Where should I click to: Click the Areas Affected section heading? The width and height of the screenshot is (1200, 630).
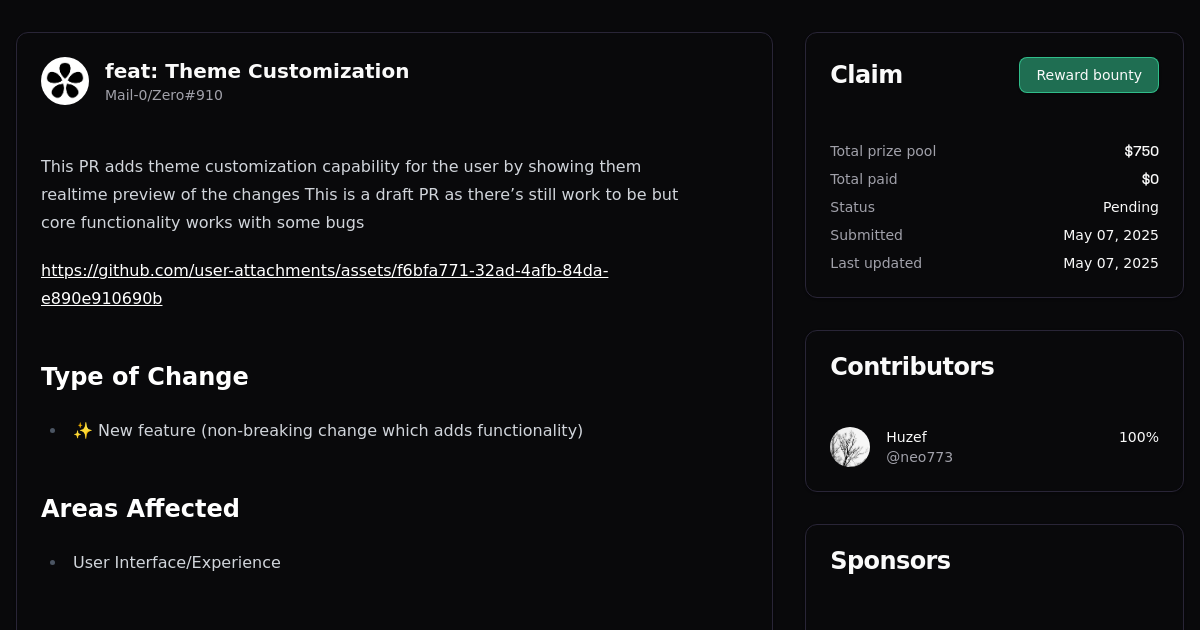pyautogui.click(x=140, y=508)
